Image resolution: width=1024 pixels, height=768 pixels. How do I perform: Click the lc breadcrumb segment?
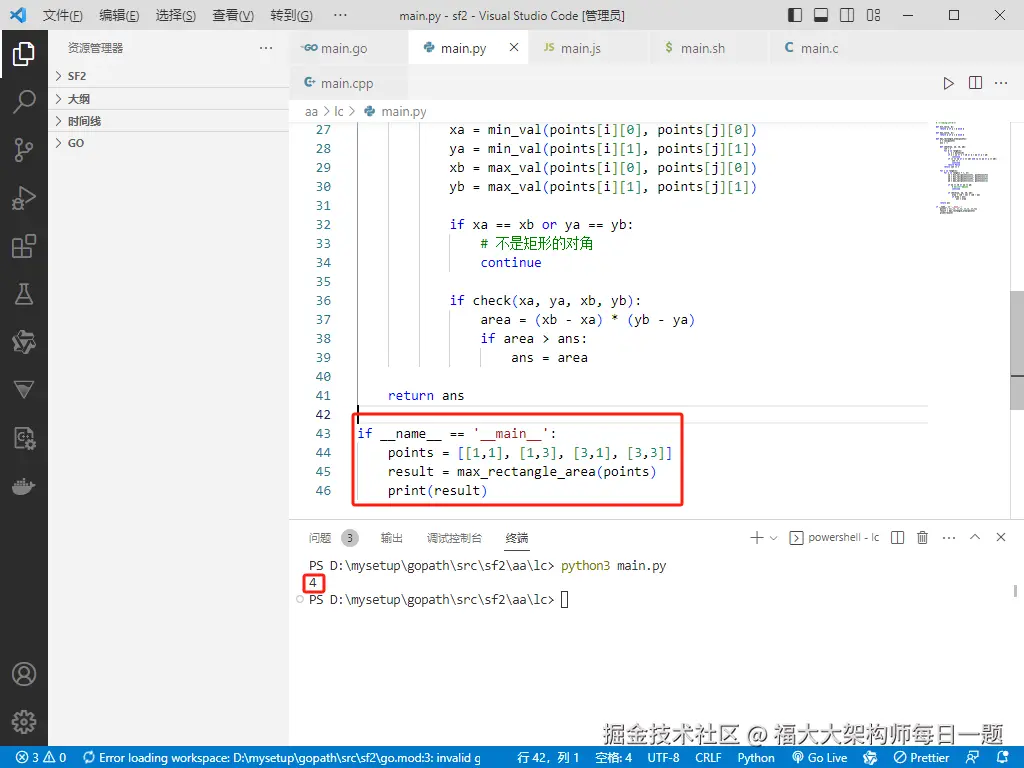338,112
